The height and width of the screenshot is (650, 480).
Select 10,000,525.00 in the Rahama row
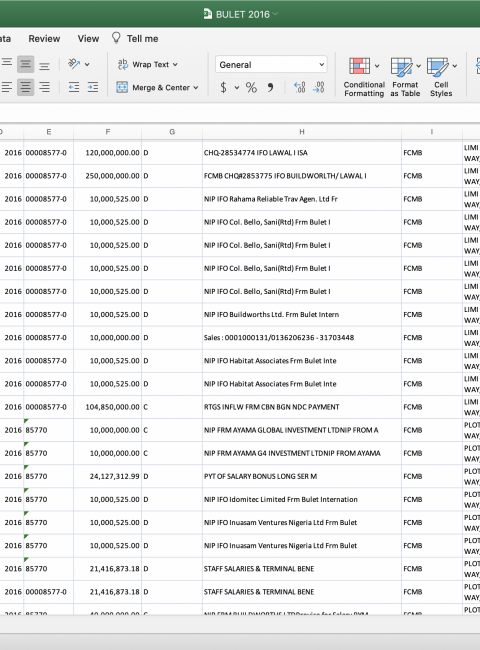[x=107, y=199]
